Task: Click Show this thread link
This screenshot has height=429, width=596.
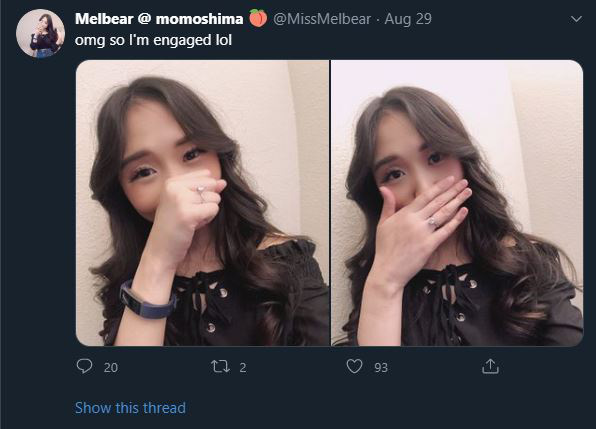Action: (130, 408)
